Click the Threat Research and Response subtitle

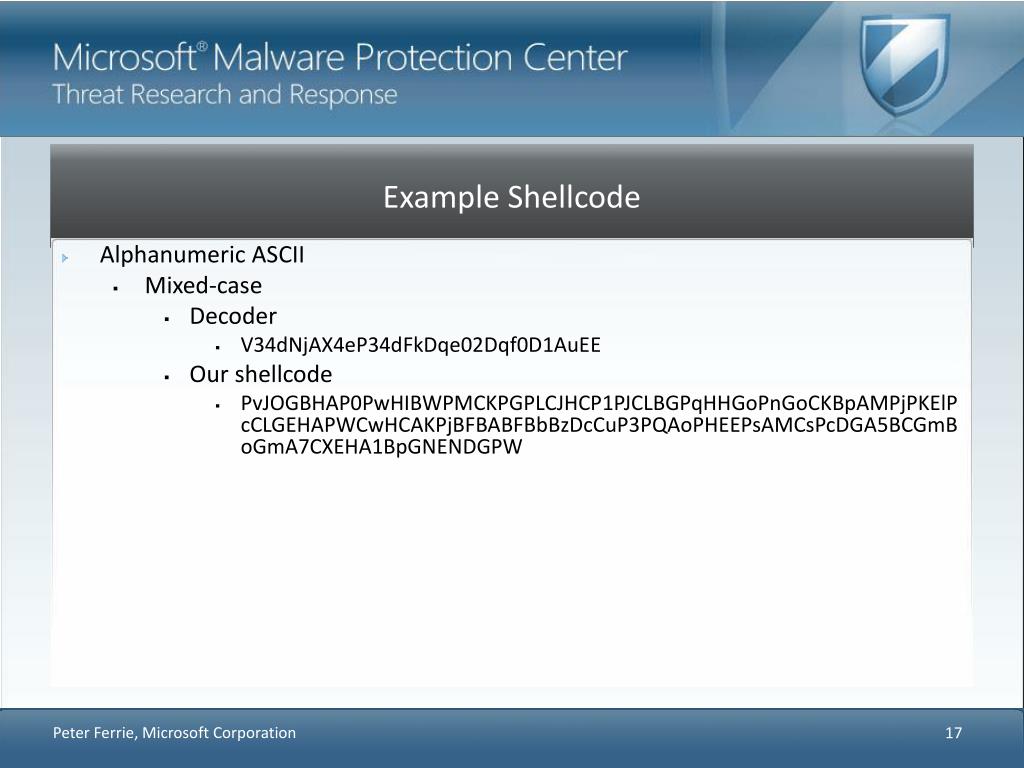click(x=225, y=95)
